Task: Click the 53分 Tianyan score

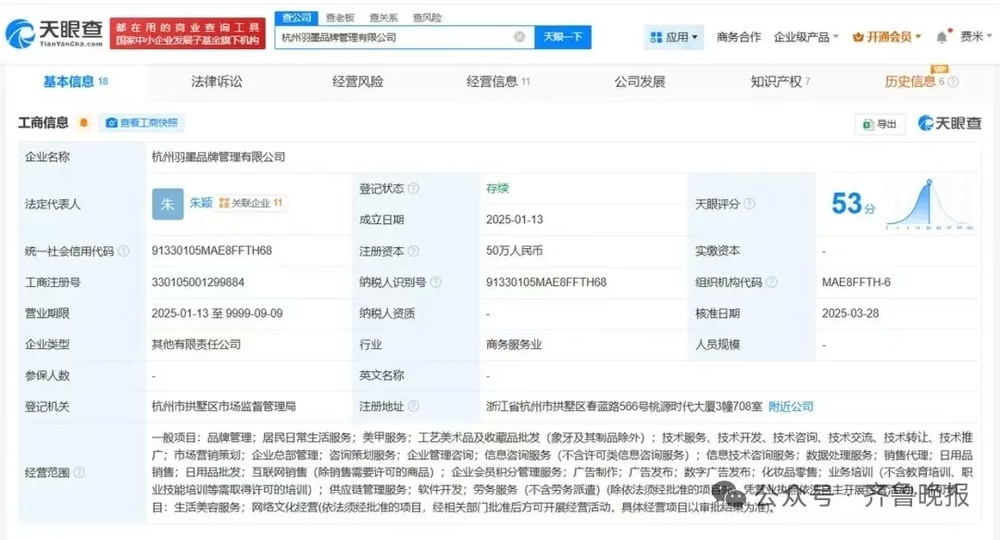Action: 853,204
